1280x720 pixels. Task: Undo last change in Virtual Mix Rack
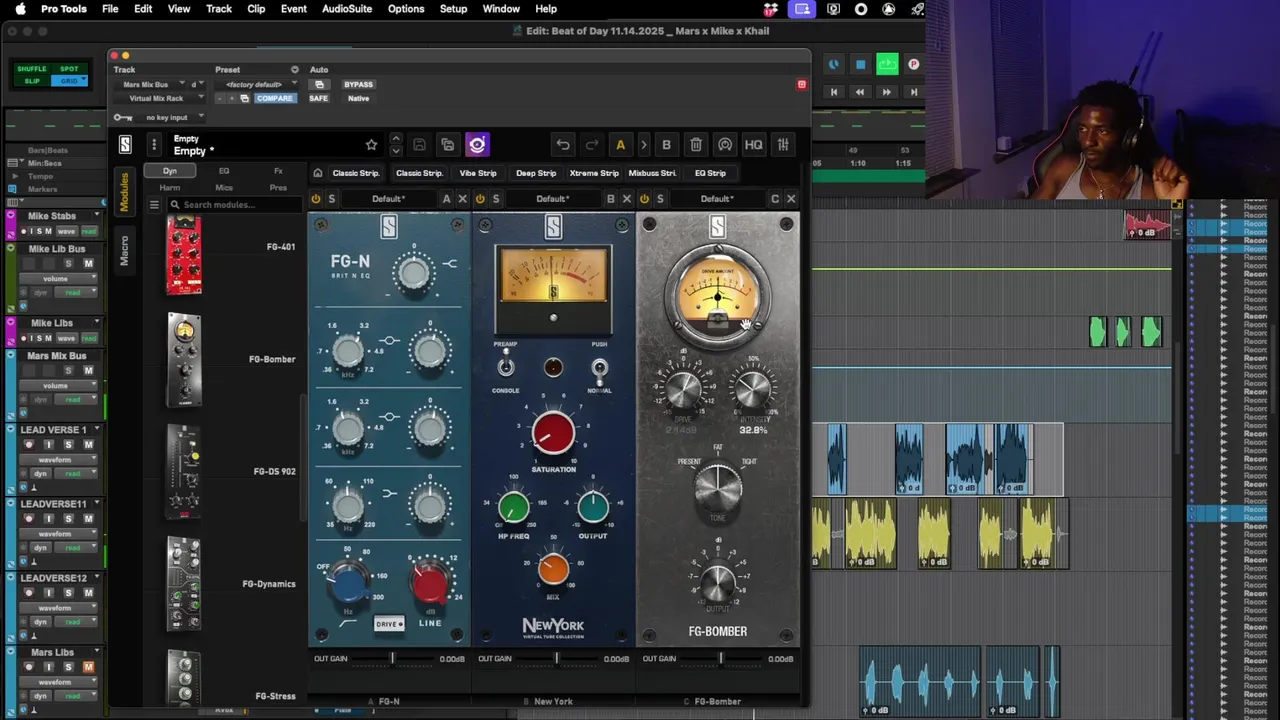coord(563,145)
